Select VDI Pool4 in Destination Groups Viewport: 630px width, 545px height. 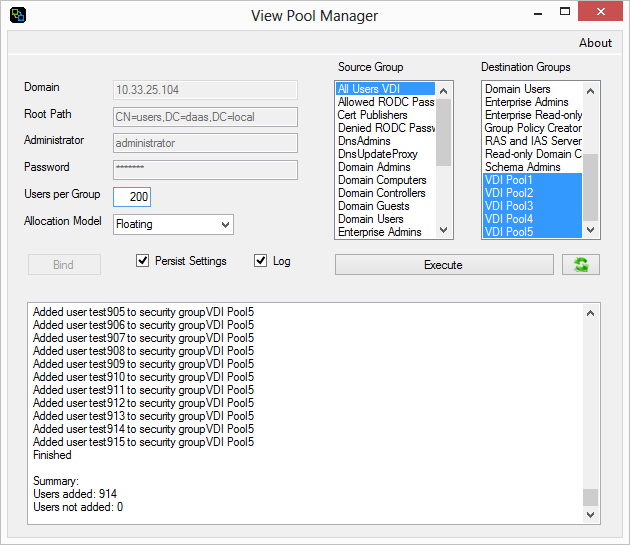pos(532,219)
